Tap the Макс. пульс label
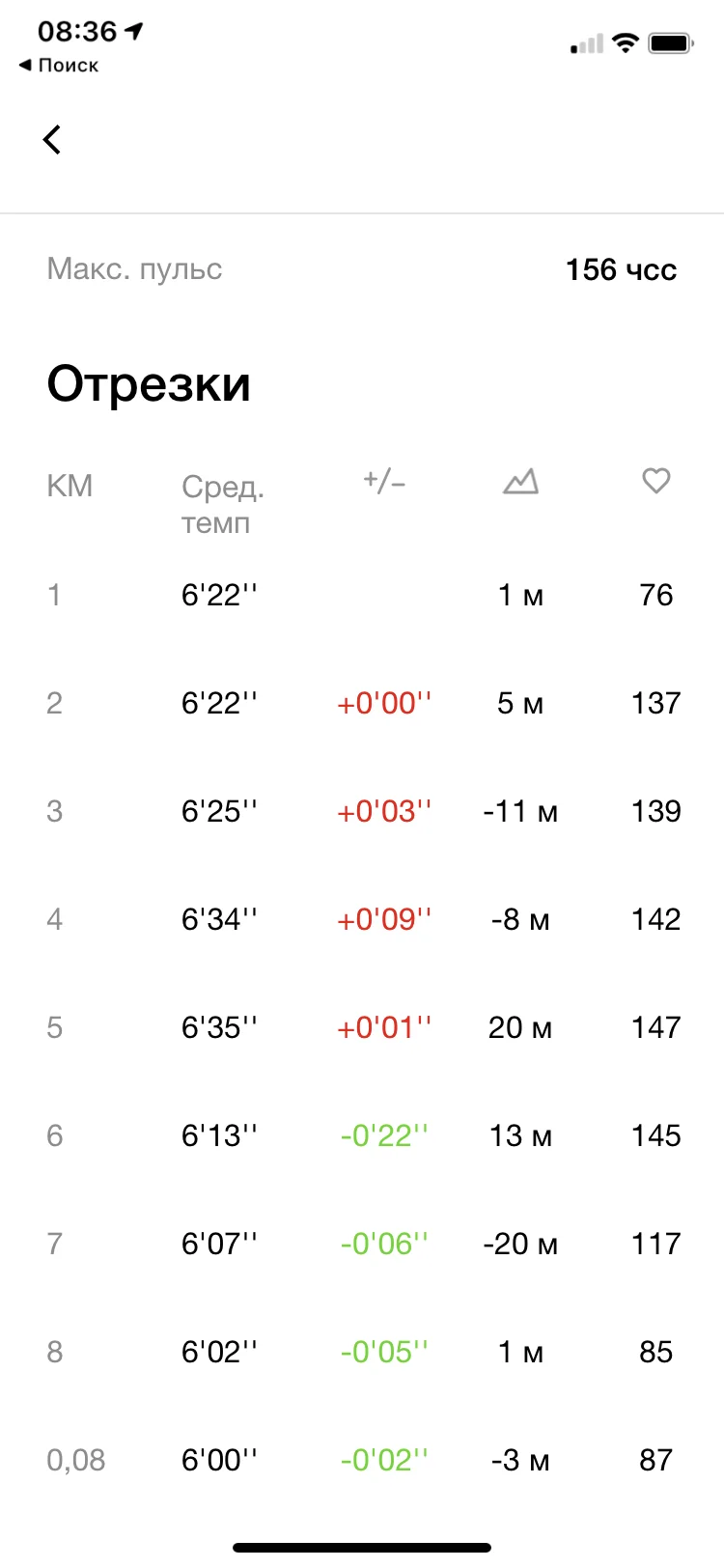This screenshot has width=724, height=1568. pos(134,268)
